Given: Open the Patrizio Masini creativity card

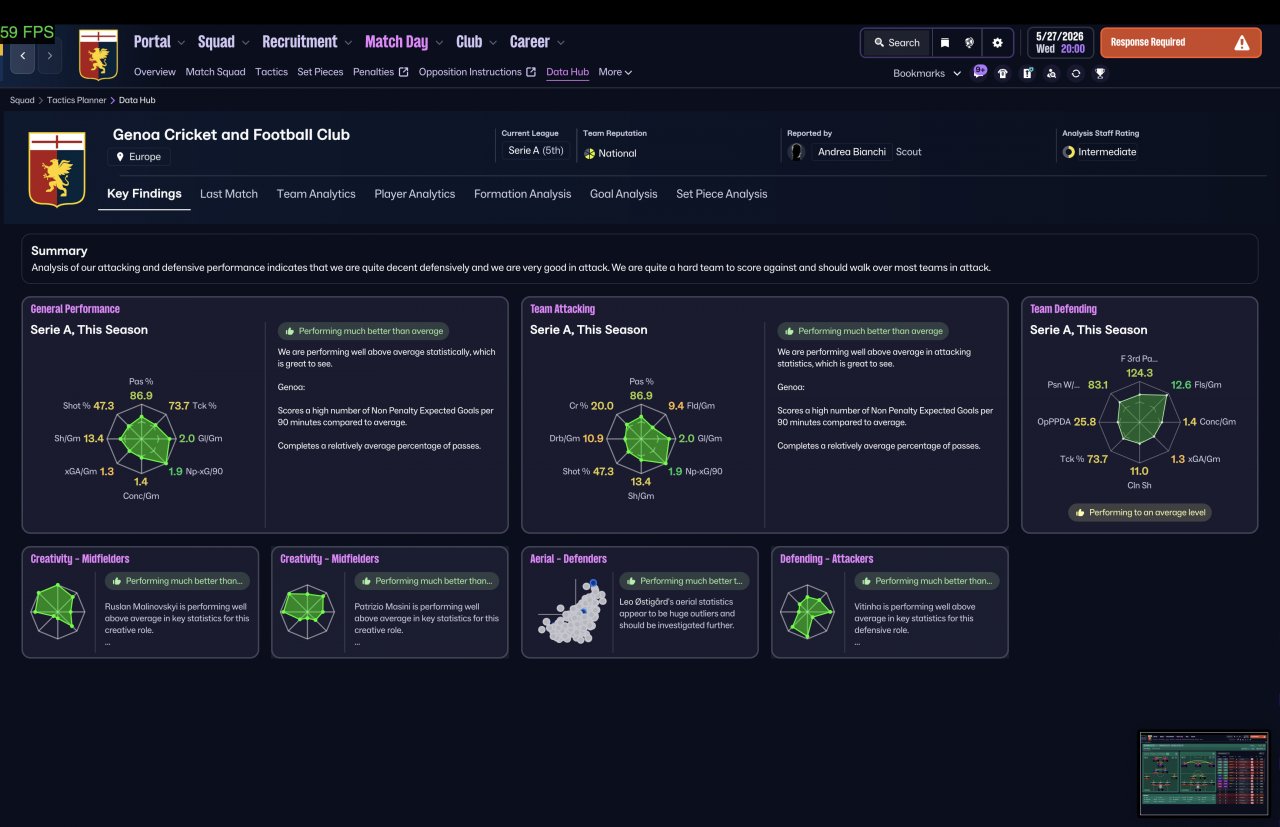Looking at the screenshot, I should [x=390, y=602].
